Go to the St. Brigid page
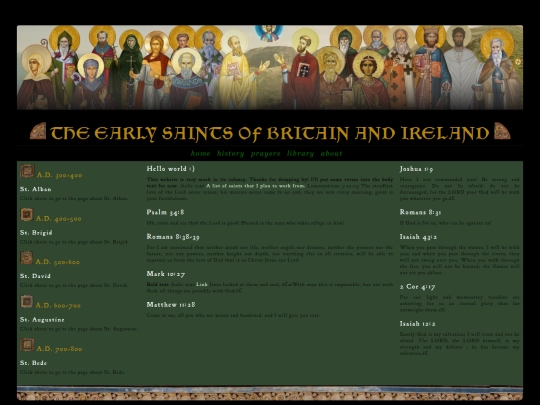The image size is (540, 405). (x=36, y=232)
